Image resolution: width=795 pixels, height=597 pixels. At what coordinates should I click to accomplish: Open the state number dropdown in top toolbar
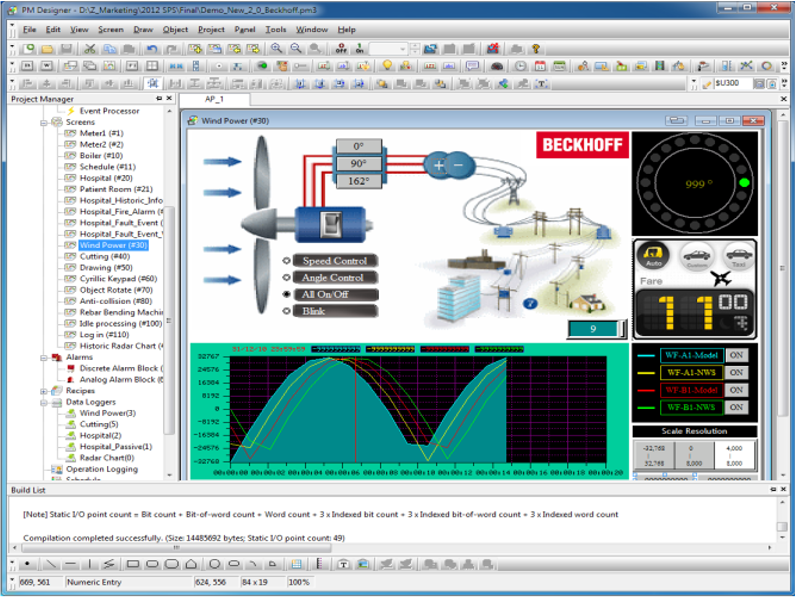click(x=403, y=49)
